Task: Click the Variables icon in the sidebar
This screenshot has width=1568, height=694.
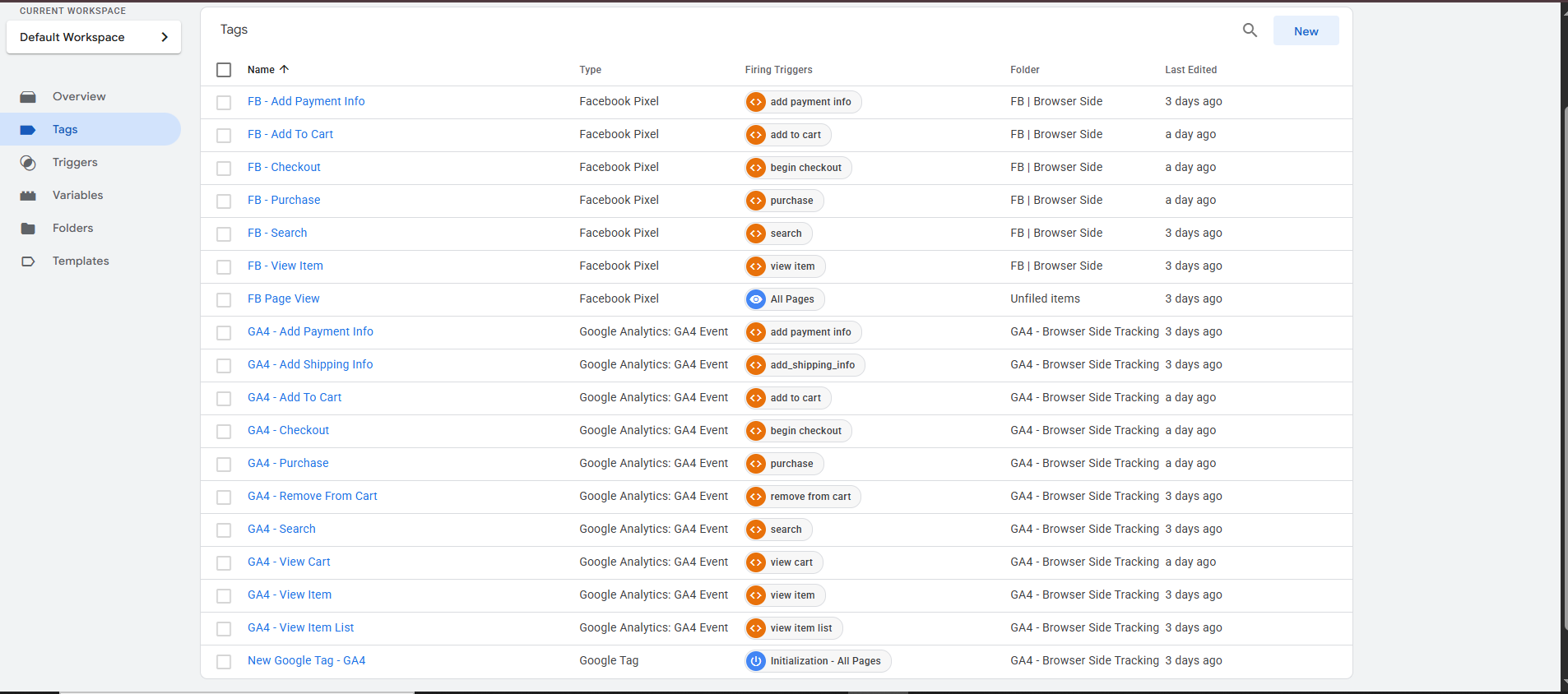Action: pyautogui.click(x=28, y=196)
